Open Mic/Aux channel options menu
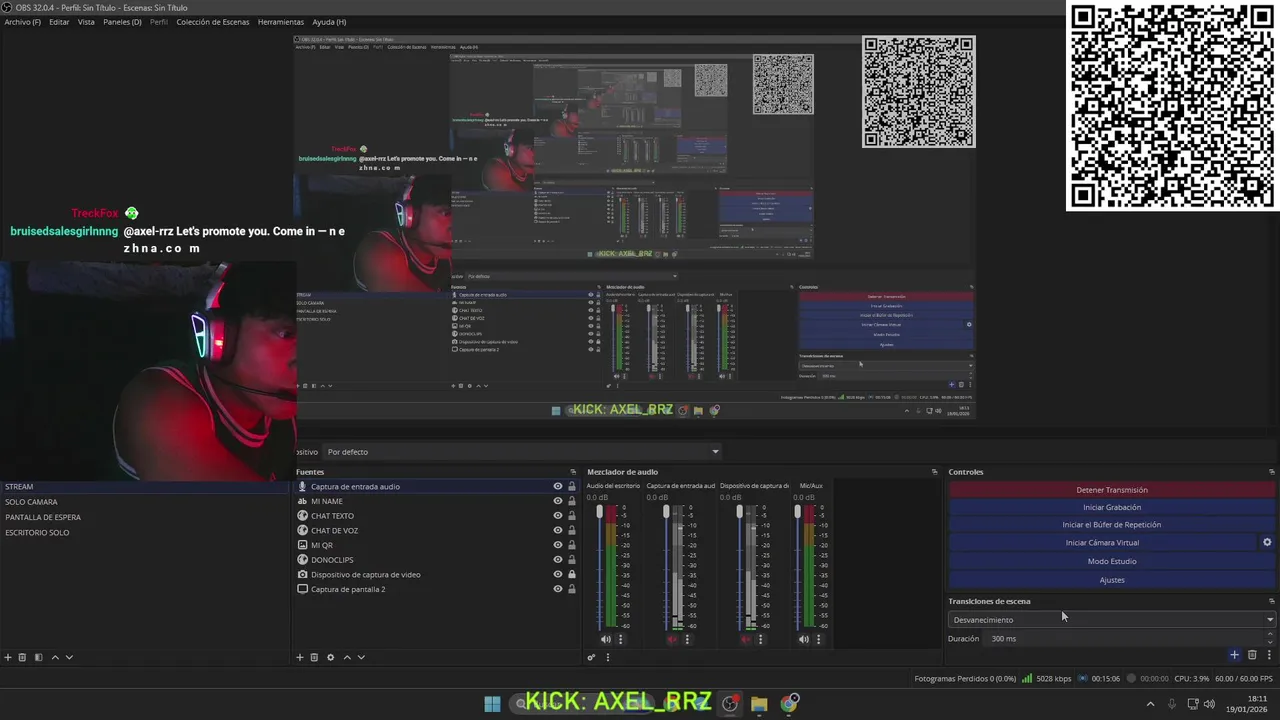 point(818,639)
